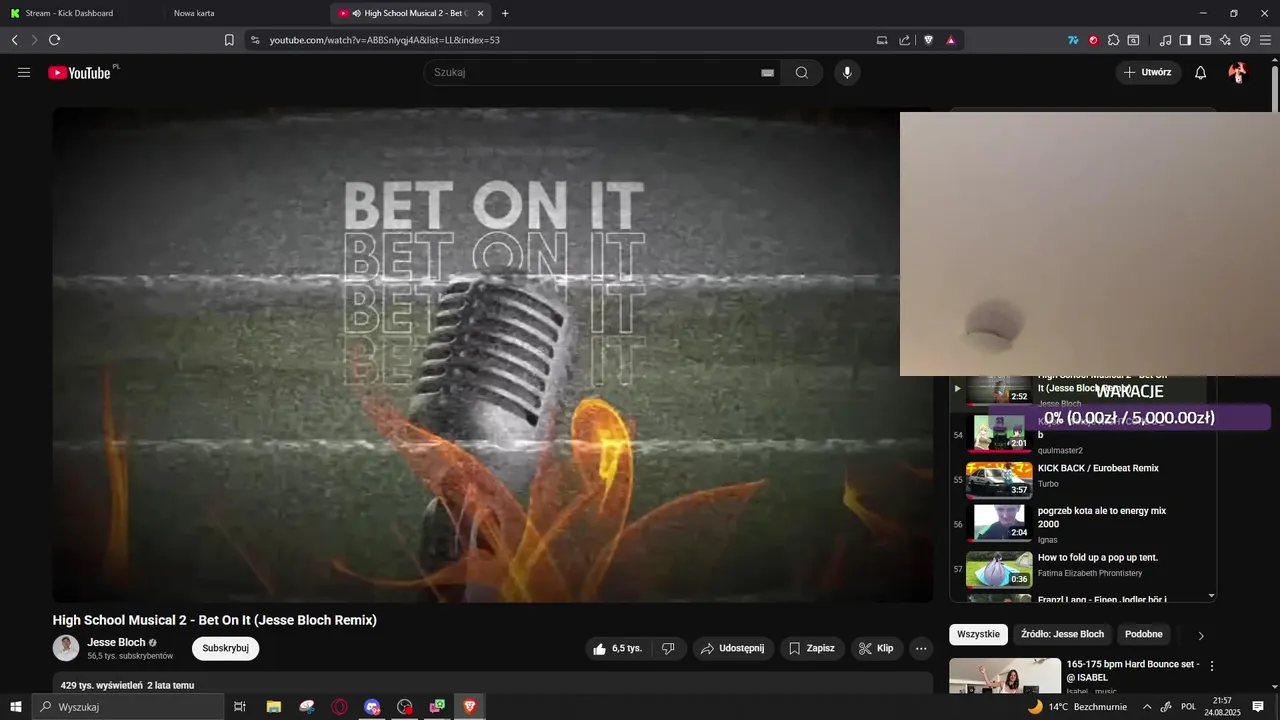
Task: Show hidden system tray icons
Action: pos(1147,707)
